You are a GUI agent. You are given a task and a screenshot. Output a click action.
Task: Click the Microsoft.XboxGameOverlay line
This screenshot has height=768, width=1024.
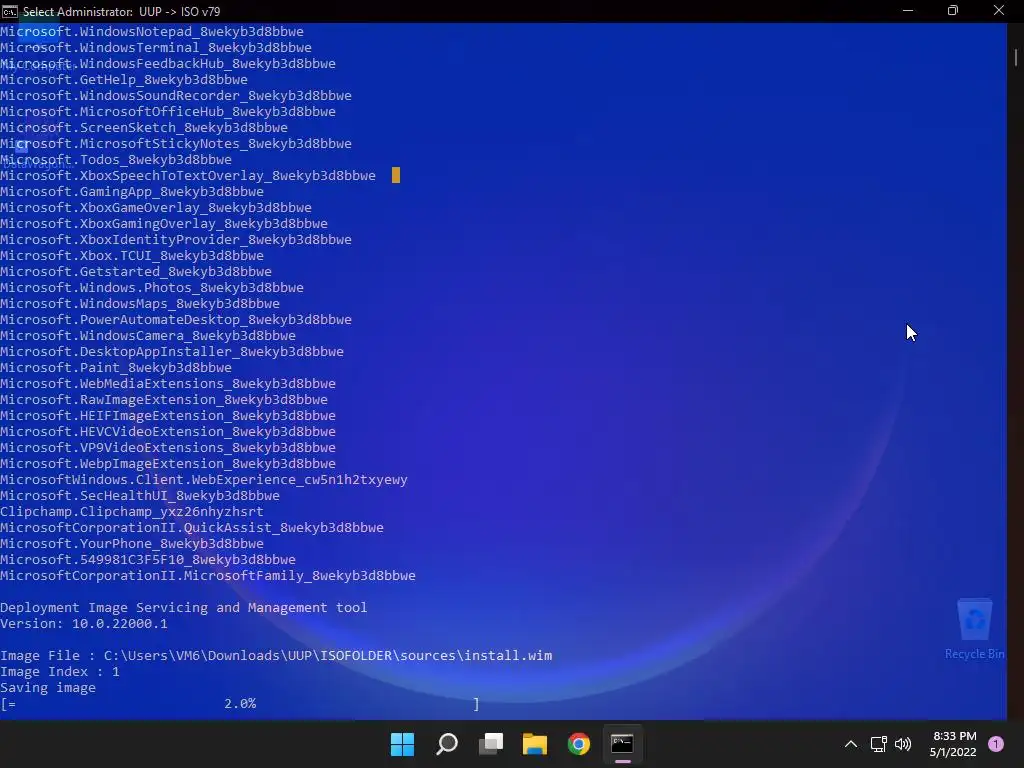click(x=155, y=208)
